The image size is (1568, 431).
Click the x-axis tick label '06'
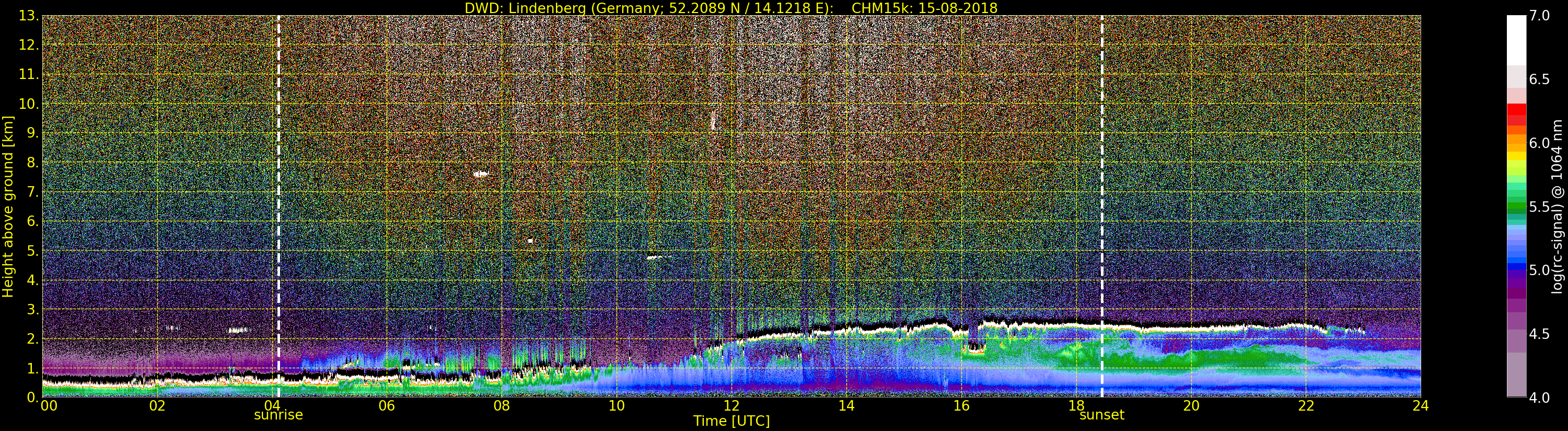point(387,406)
